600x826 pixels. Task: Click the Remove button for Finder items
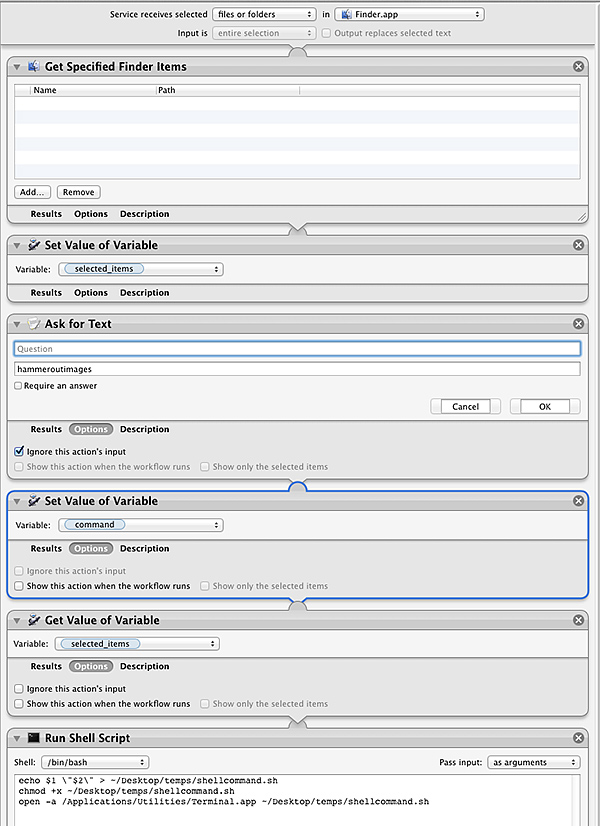point(78,192)
